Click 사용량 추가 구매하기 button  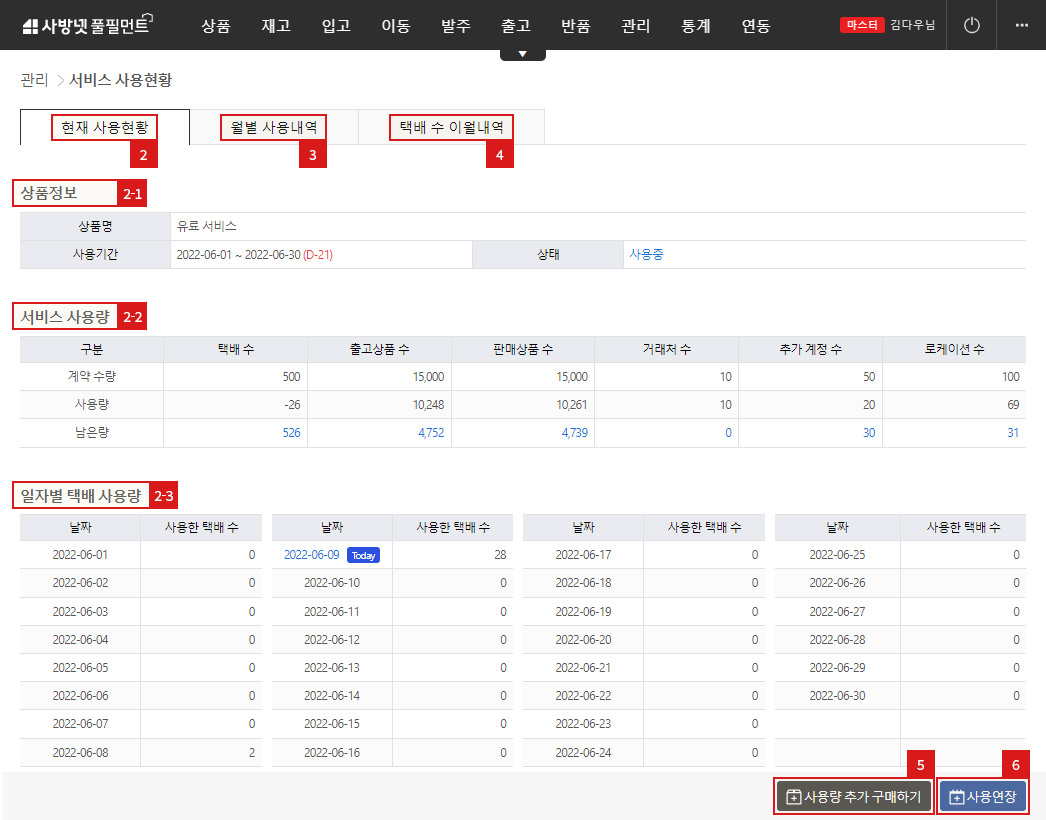coord(855,797)
